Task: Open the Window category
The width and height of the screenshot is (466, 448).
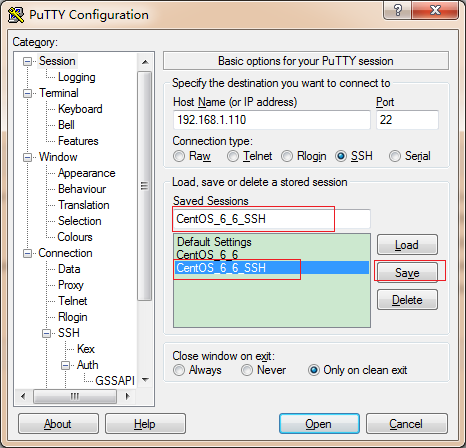Action: pos(58,157)
